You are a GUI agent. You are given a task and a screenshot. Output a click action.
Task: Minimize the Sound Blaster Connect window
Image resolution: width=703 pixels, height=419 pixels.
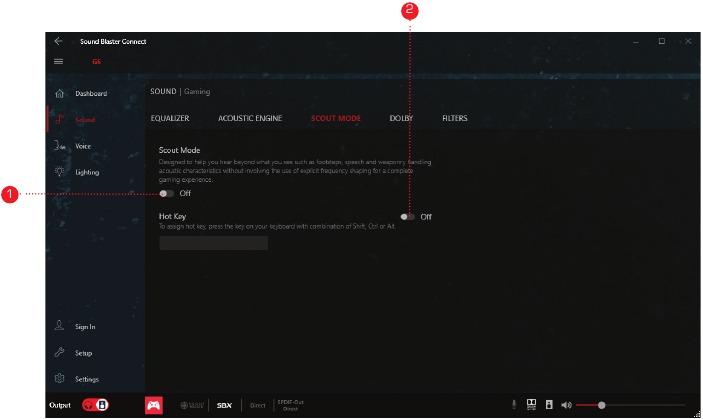[x=636, y=42]
